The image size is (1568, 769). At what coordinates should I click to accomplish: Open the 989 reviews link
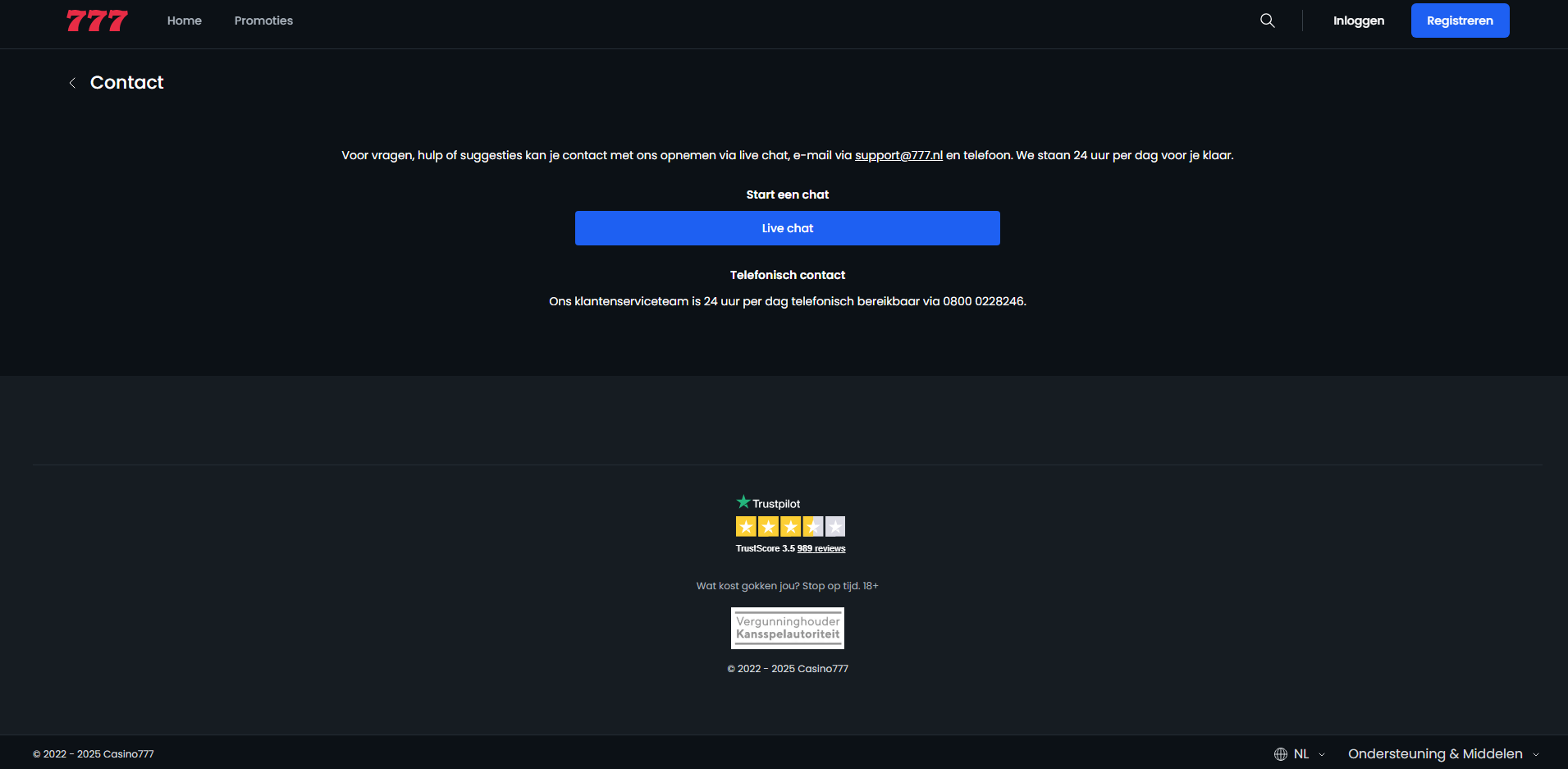point(821,548)
